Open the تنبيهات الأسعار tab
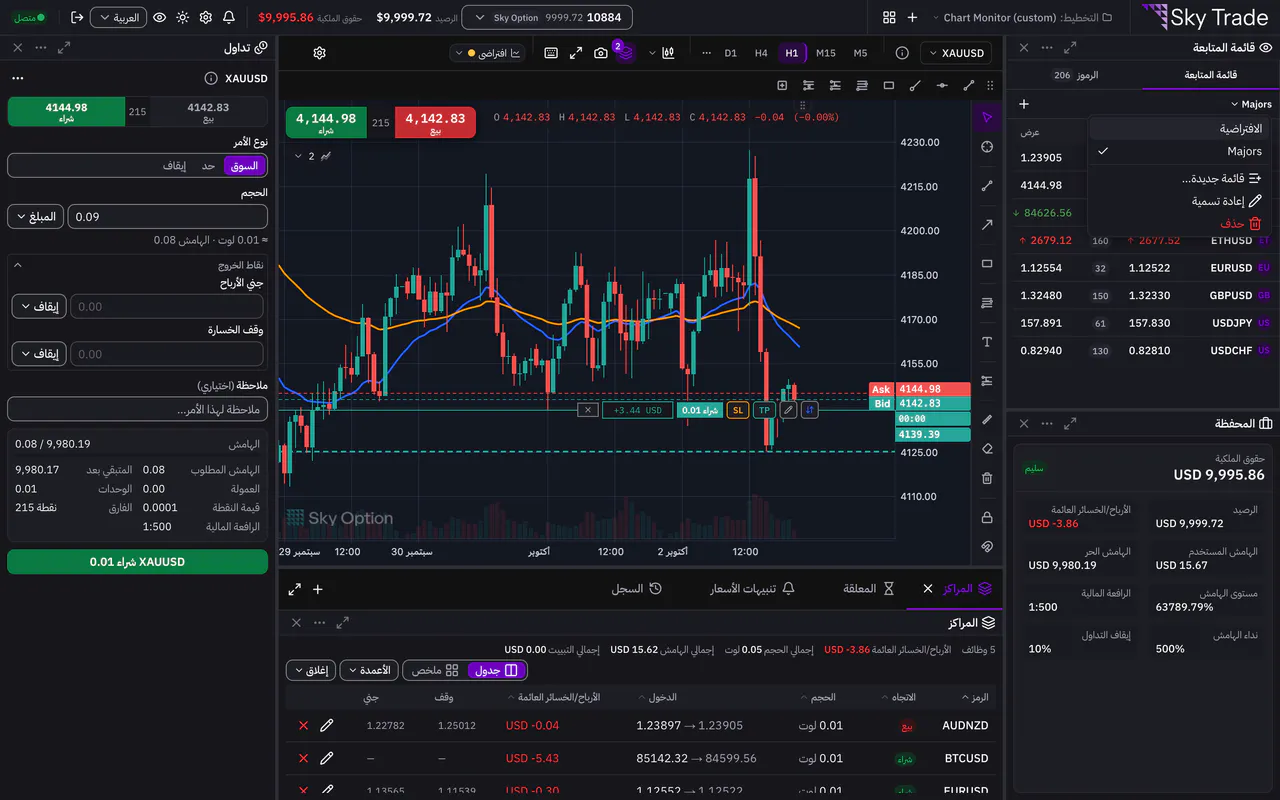Screen dimensions: 1280x800 [x=752, y=589]
